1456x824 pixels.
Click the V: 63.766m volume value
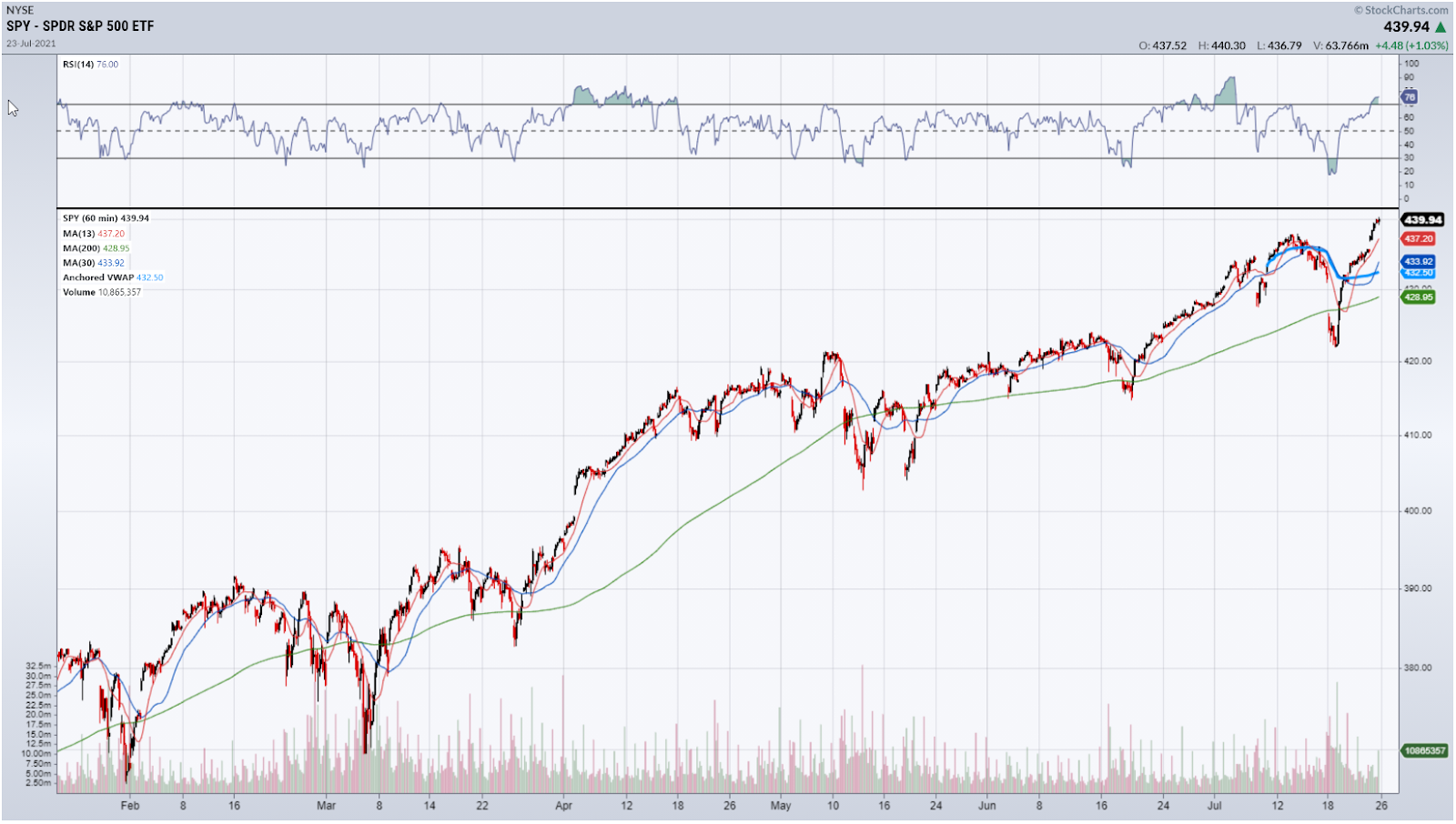point(1341,45)
